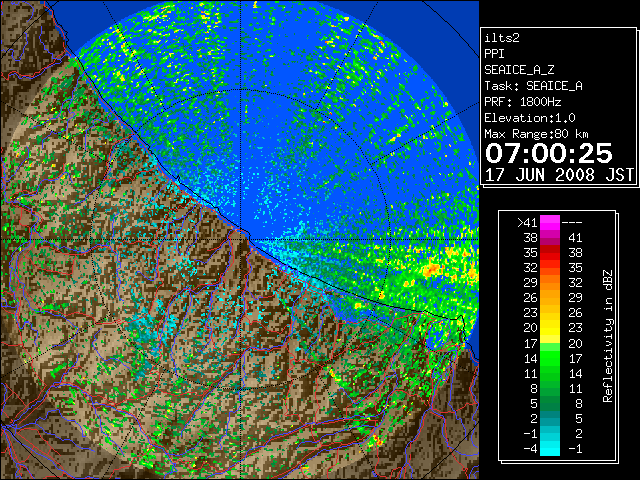The height and width of the screenshot is (480, 640).
Task: Select the "Task: SEAICE_A" line
Action: tap(533, 86)
